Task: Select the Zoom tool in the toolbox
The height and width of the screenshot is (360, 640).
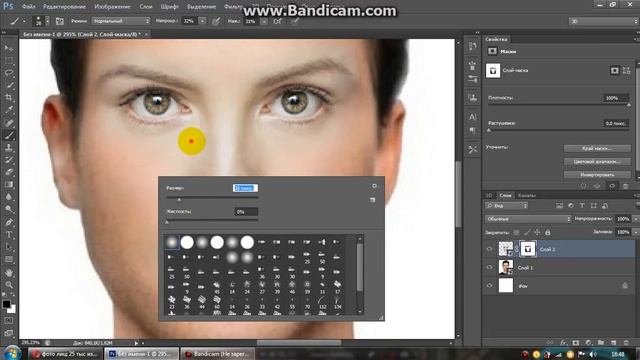Action: tap(9, 284)
